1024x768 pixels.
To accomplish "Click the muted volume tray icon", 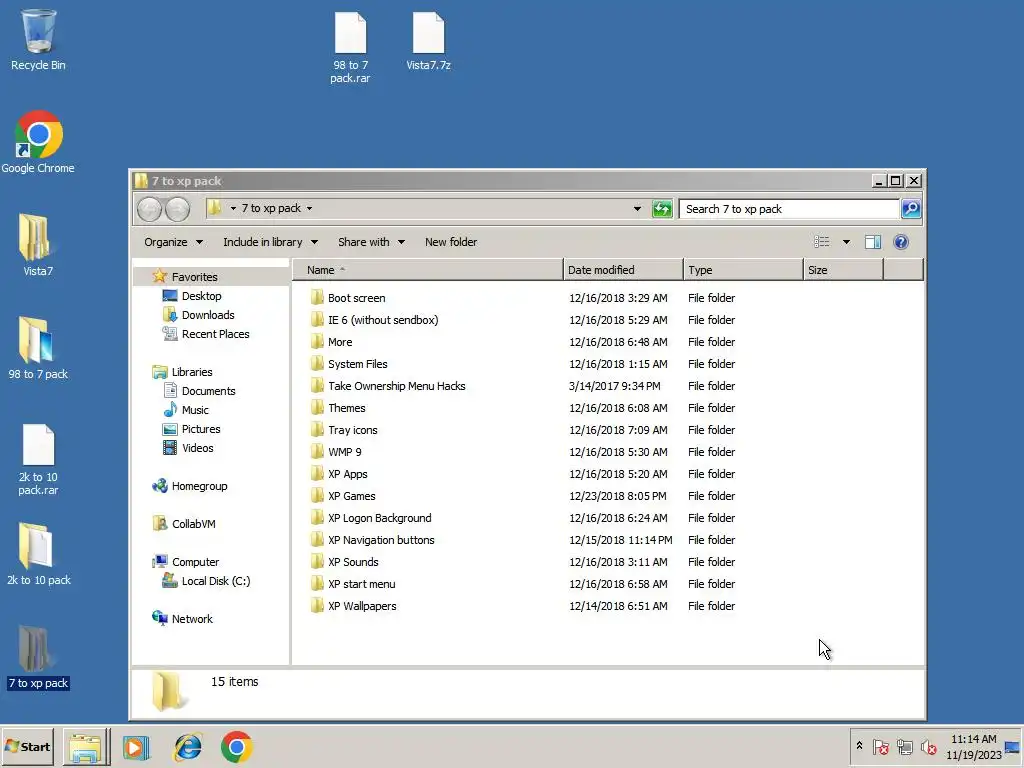I will pos(928,746).
